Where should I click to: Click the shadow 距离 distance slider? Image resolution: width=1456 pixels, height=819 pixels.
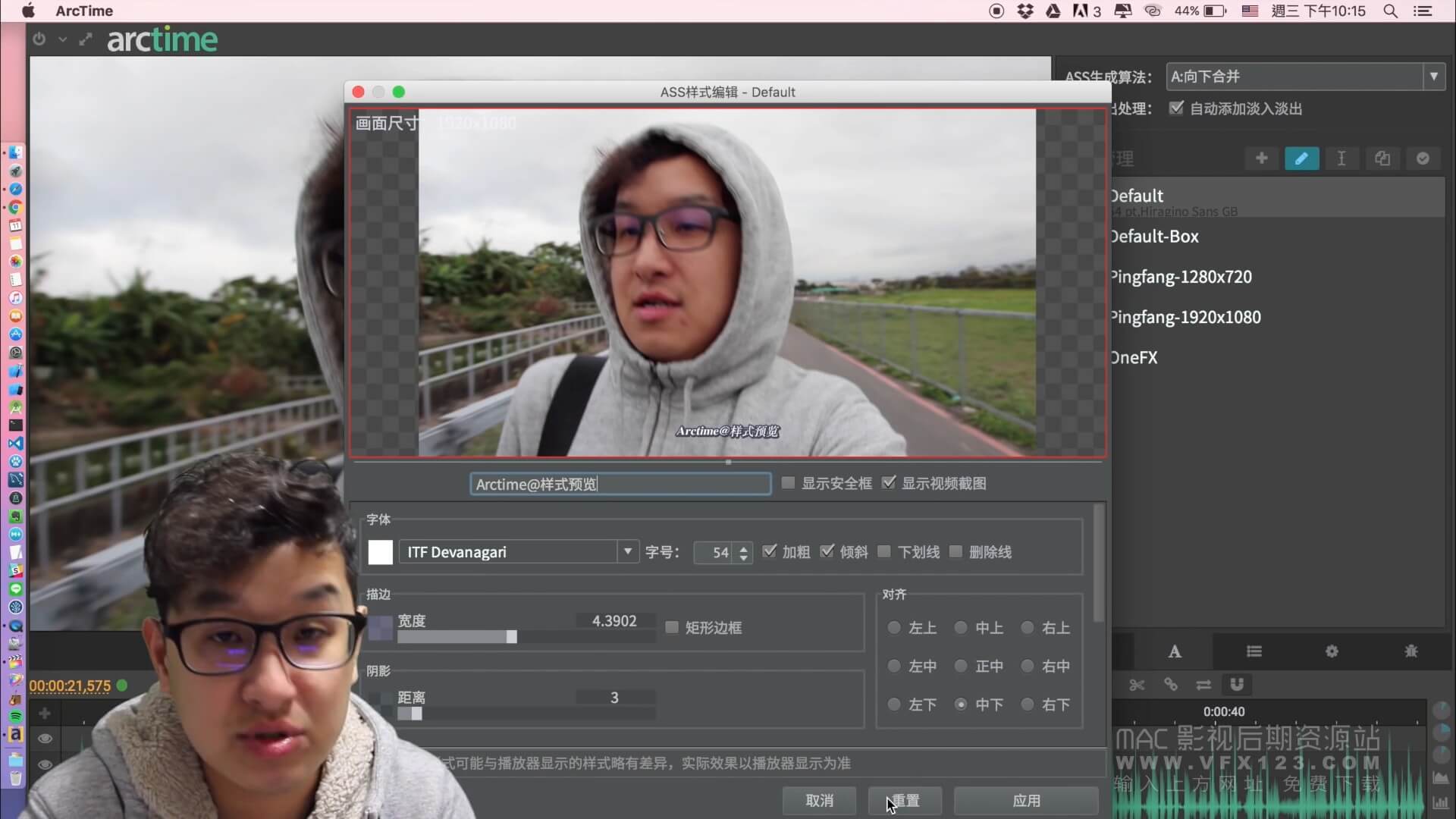click(x=526, y=714)
